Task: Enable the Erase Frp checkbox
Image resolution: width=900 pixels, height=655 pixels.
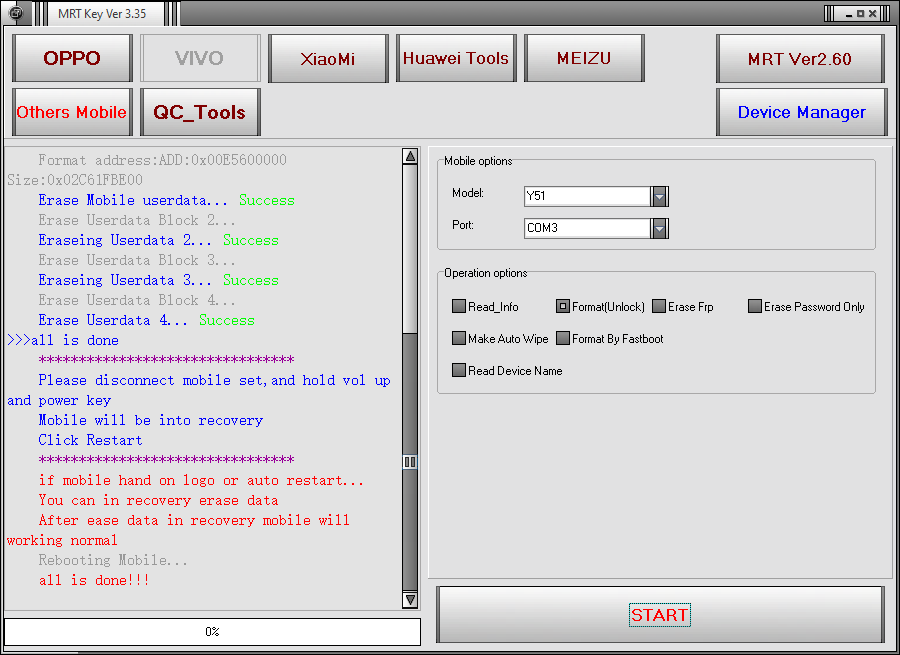Action: (659, 306)
